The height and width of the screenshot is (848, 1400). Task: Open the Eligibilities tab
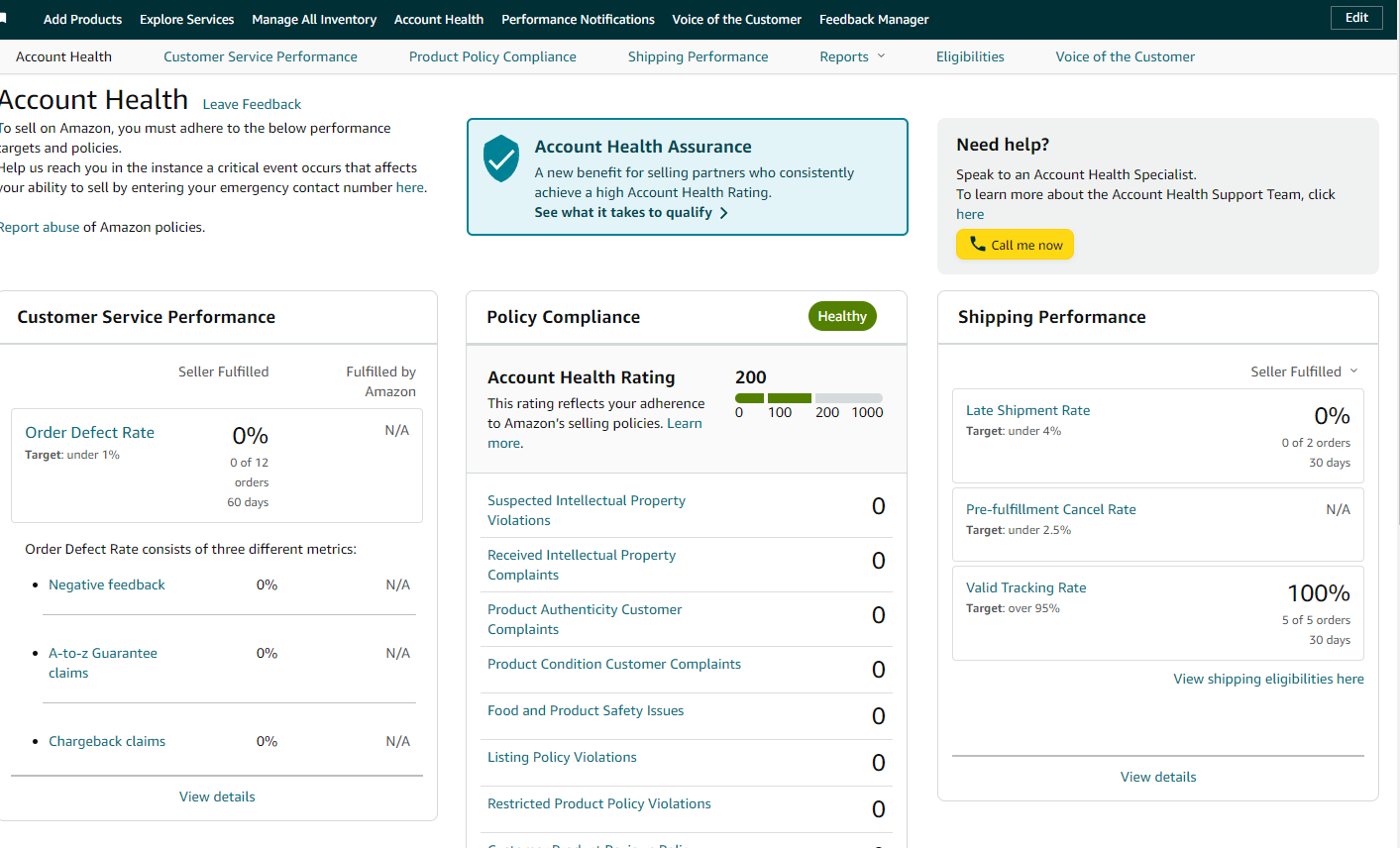click(x=970, y=56)
